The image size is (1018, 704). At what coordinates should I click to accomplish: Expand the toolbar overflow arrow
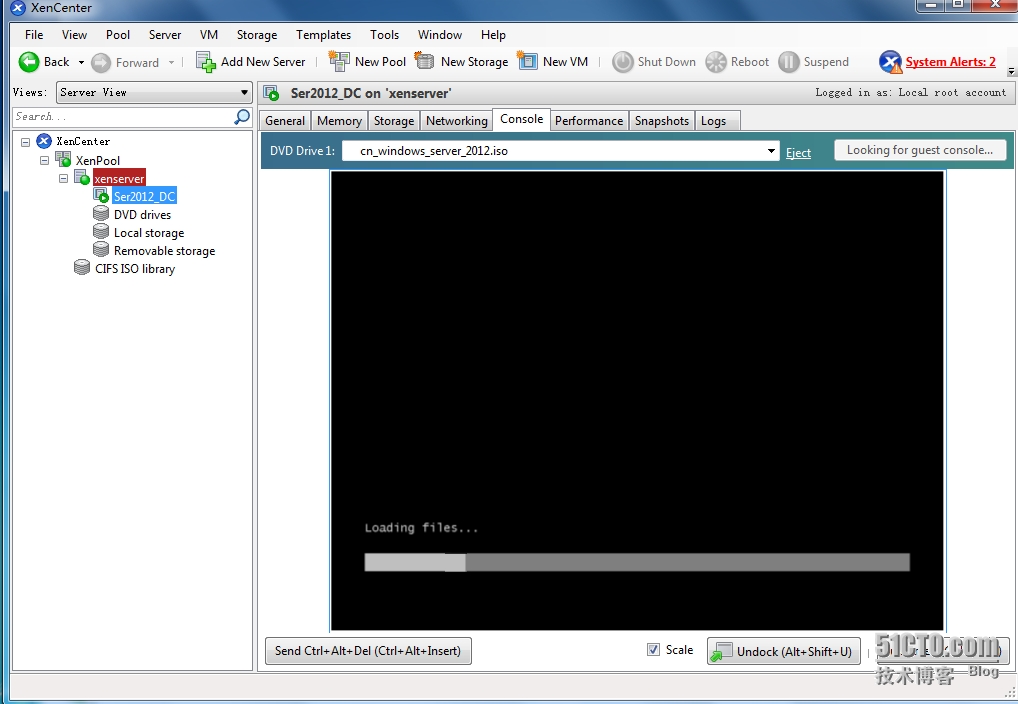tap(1011, 71)
